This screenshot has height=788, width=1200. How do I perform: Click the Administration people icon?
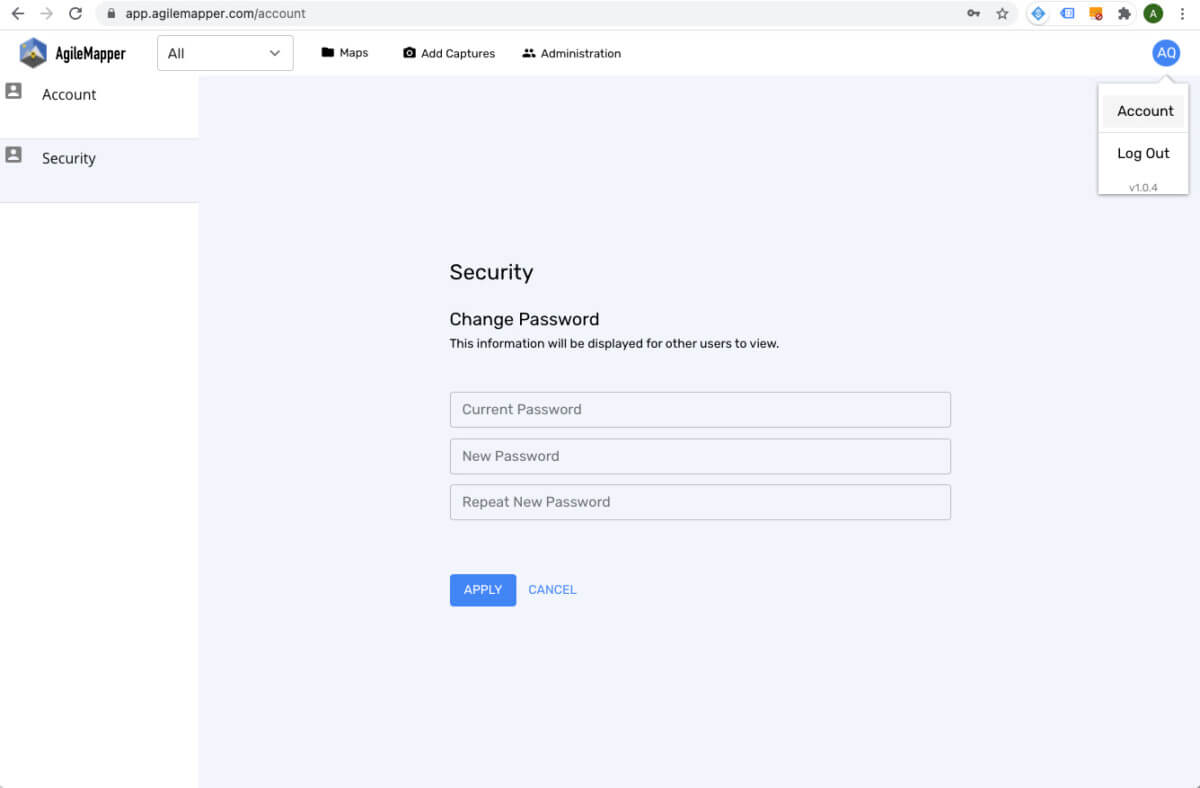(529, 53)
